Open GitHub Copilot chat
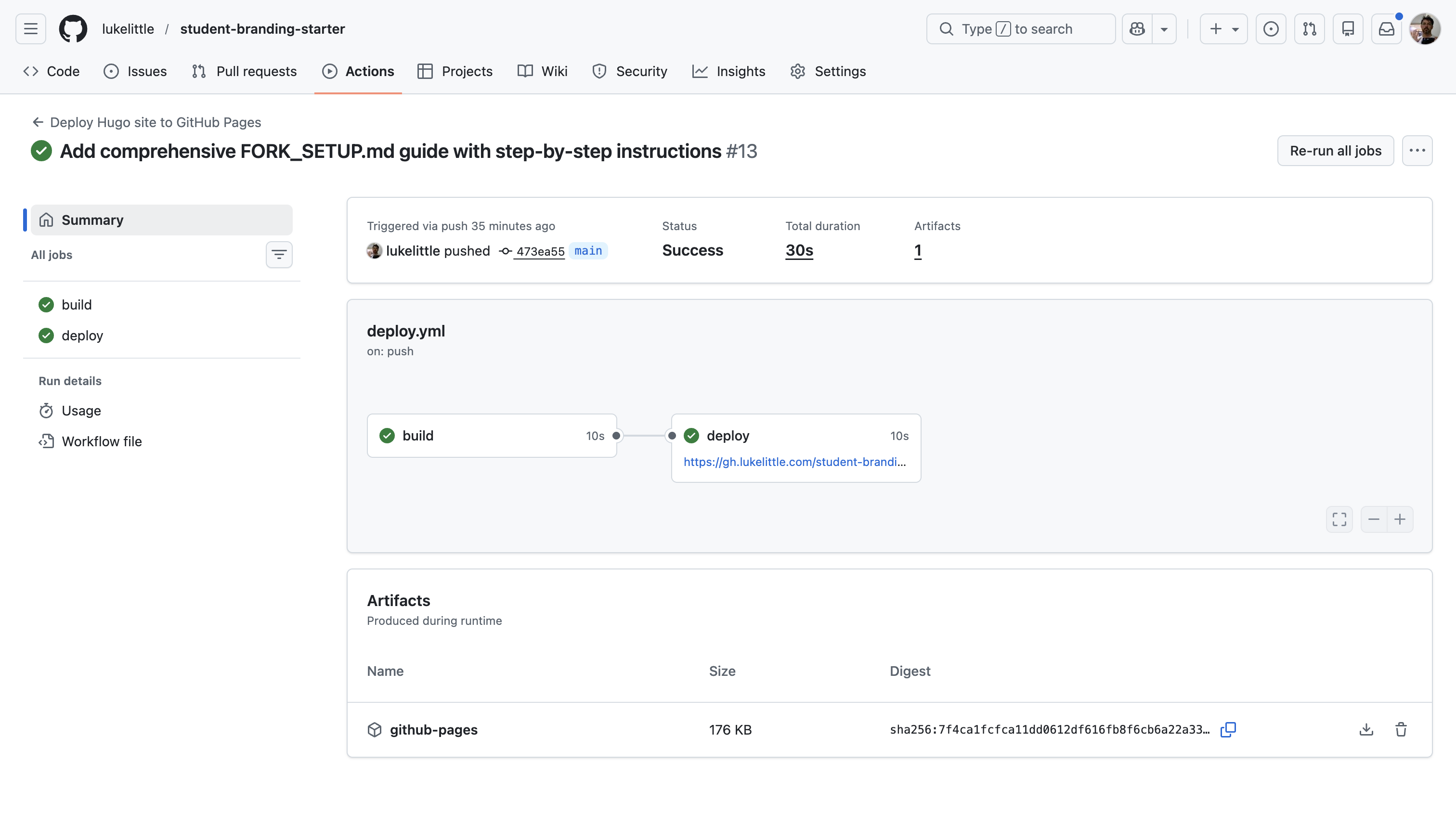 [1137, 28]
